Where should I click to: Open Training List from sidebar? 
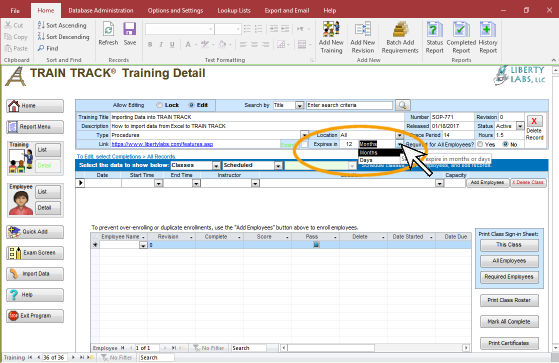click(x=48, y=150)
